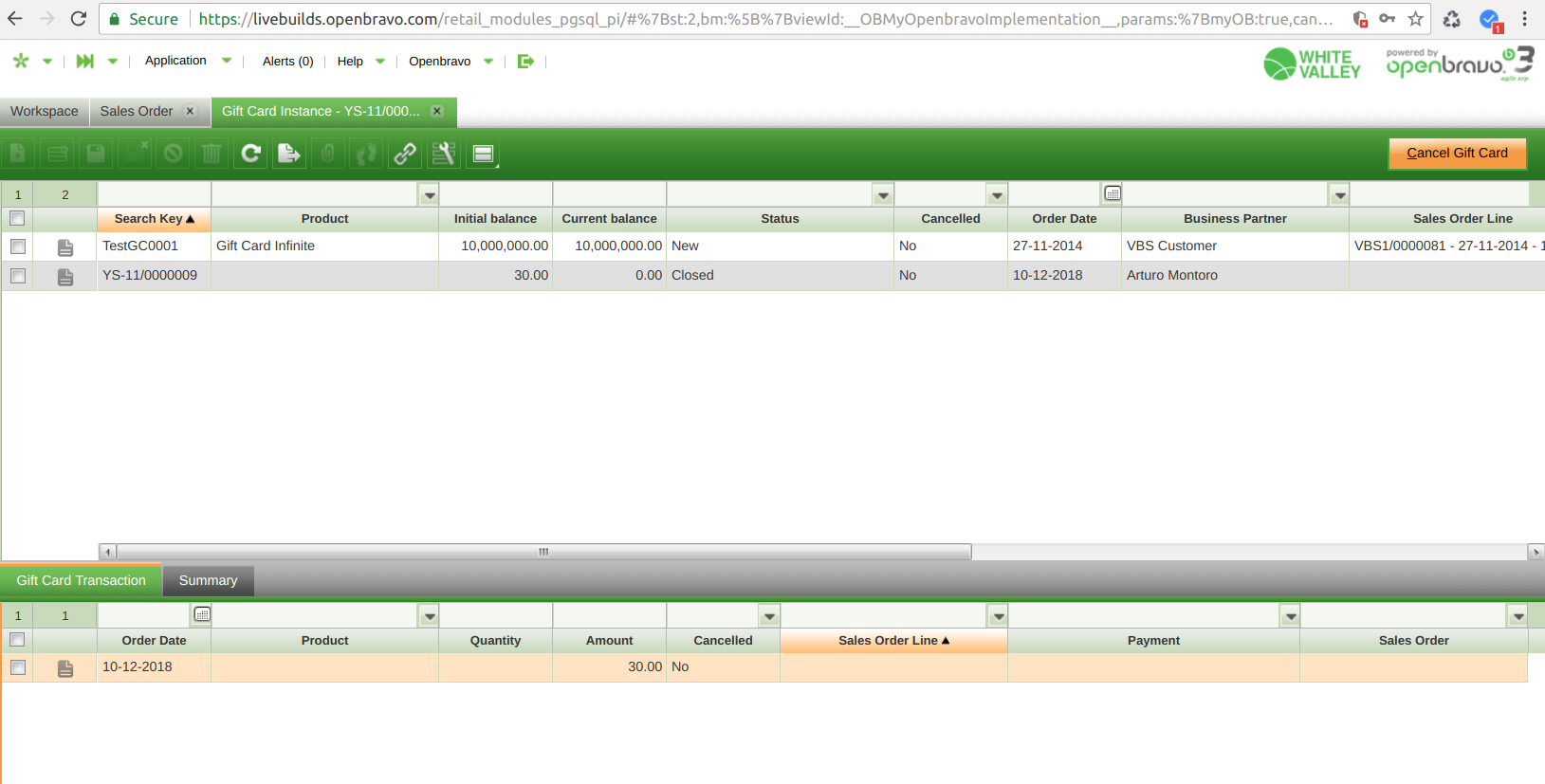The height and width of the screenshot is (784, 1545).
Task: Open the customize form wrench icon
Action: 444,154
